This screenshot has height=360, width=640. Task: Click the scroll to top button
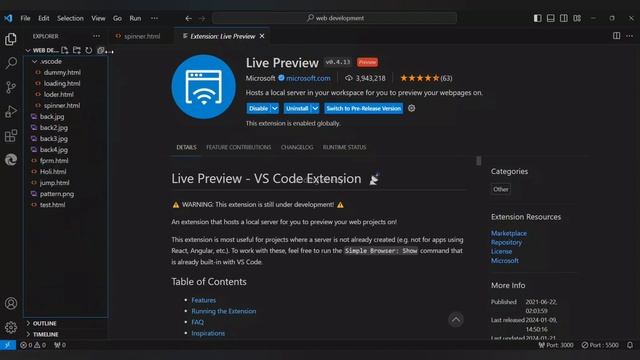coord(456,320)
